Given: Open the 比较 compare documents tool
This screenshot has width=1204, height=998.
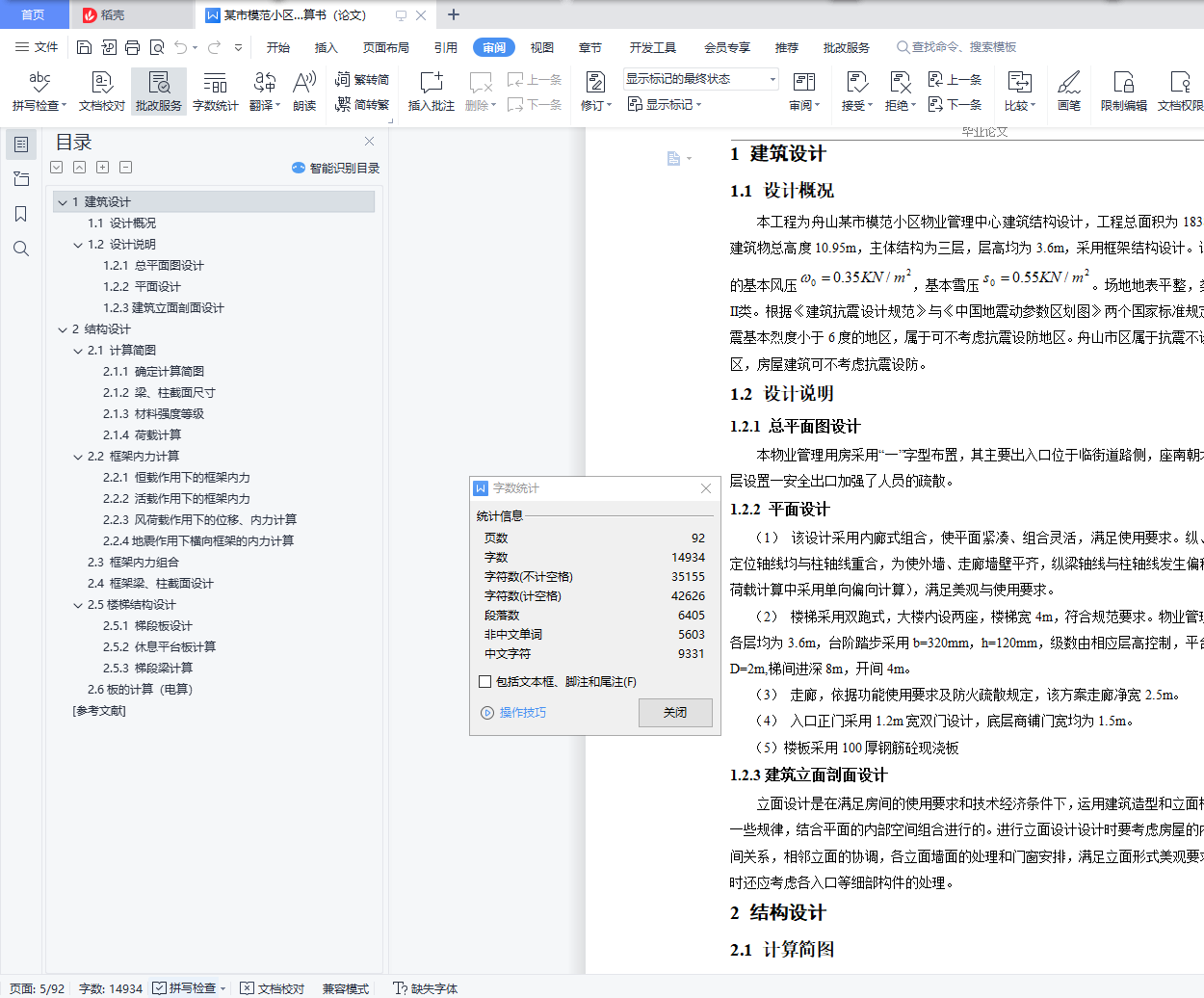Looking at the screenshot, I should pyautogui.click(x=1019, y=91).
